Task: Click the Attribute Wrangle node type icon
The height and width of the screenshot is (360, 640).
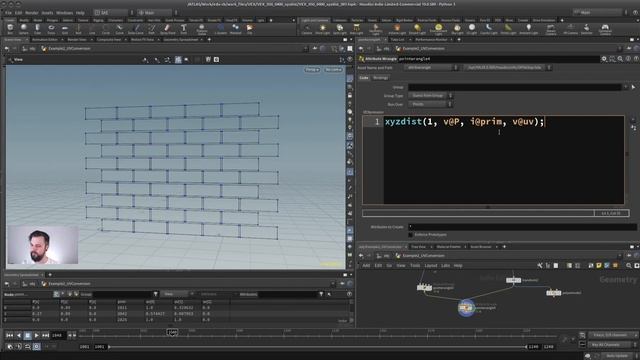Action: click(x=361, y=59)
